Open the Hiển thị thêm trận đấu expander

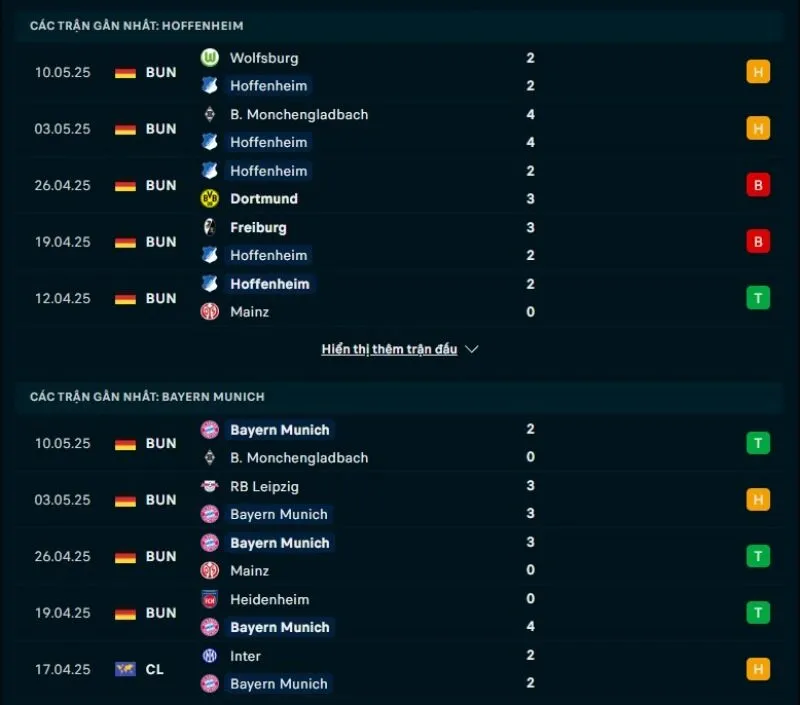(390, 349)
